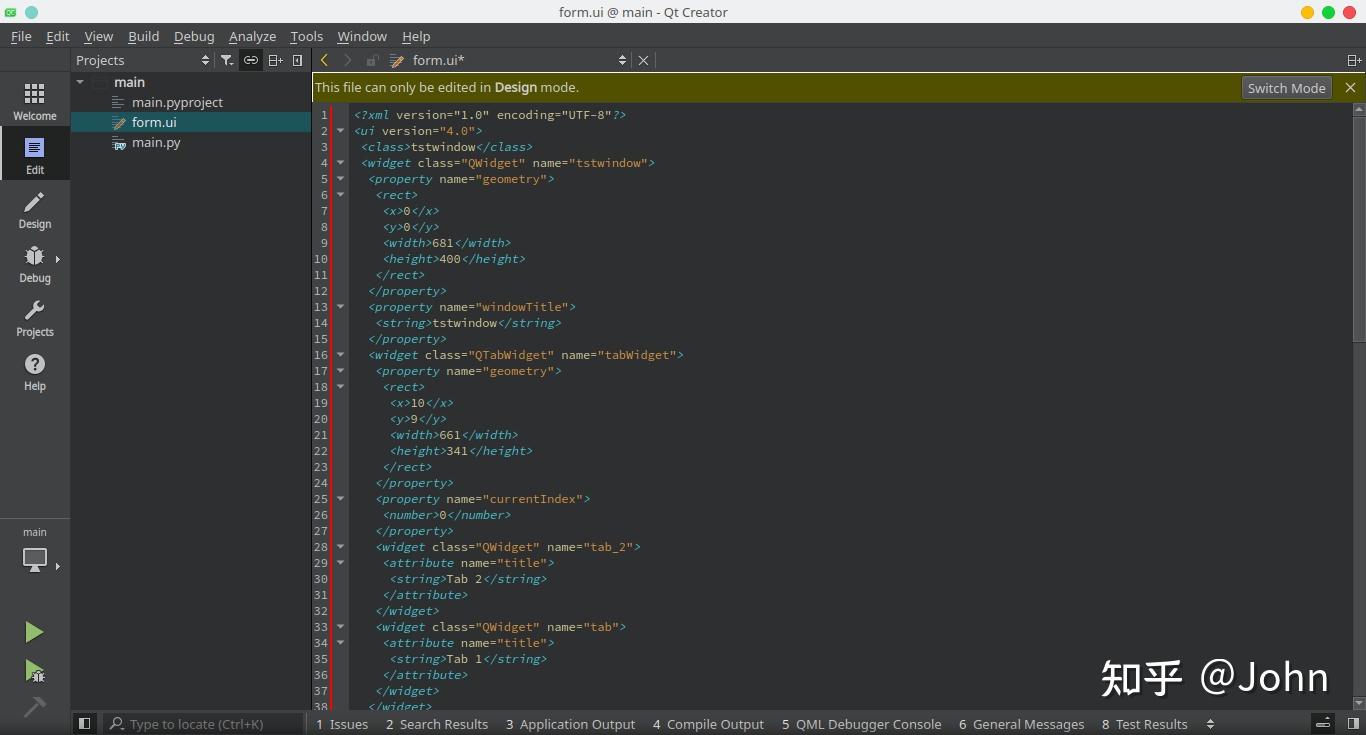Click the Build project hammer icon
Image resolution: width=1366 pixels, height=735 pixels.
coord(34,707)
